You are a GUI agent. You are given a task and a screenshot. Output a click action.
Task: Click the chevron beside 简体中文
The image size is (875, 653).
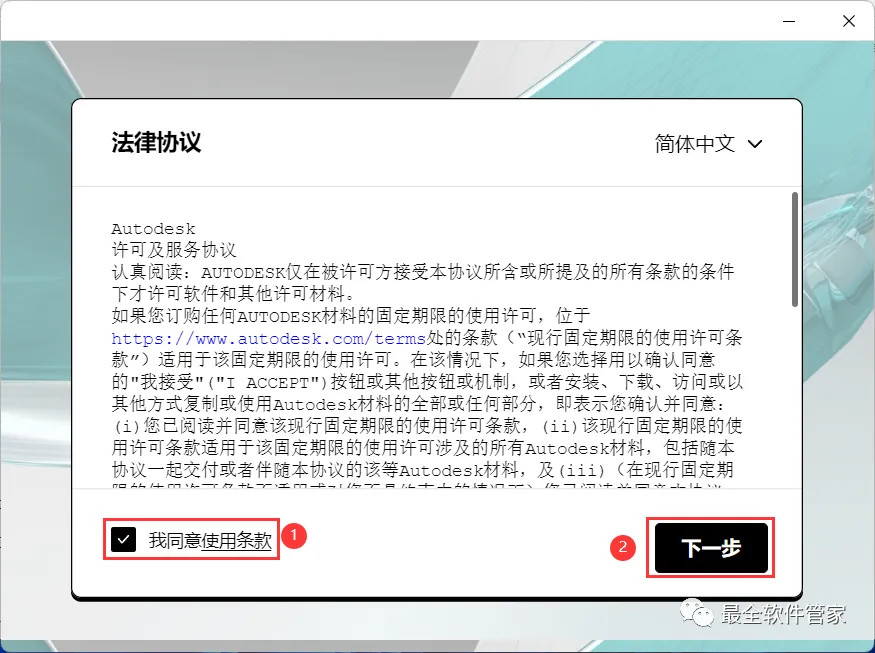[755, 144]
